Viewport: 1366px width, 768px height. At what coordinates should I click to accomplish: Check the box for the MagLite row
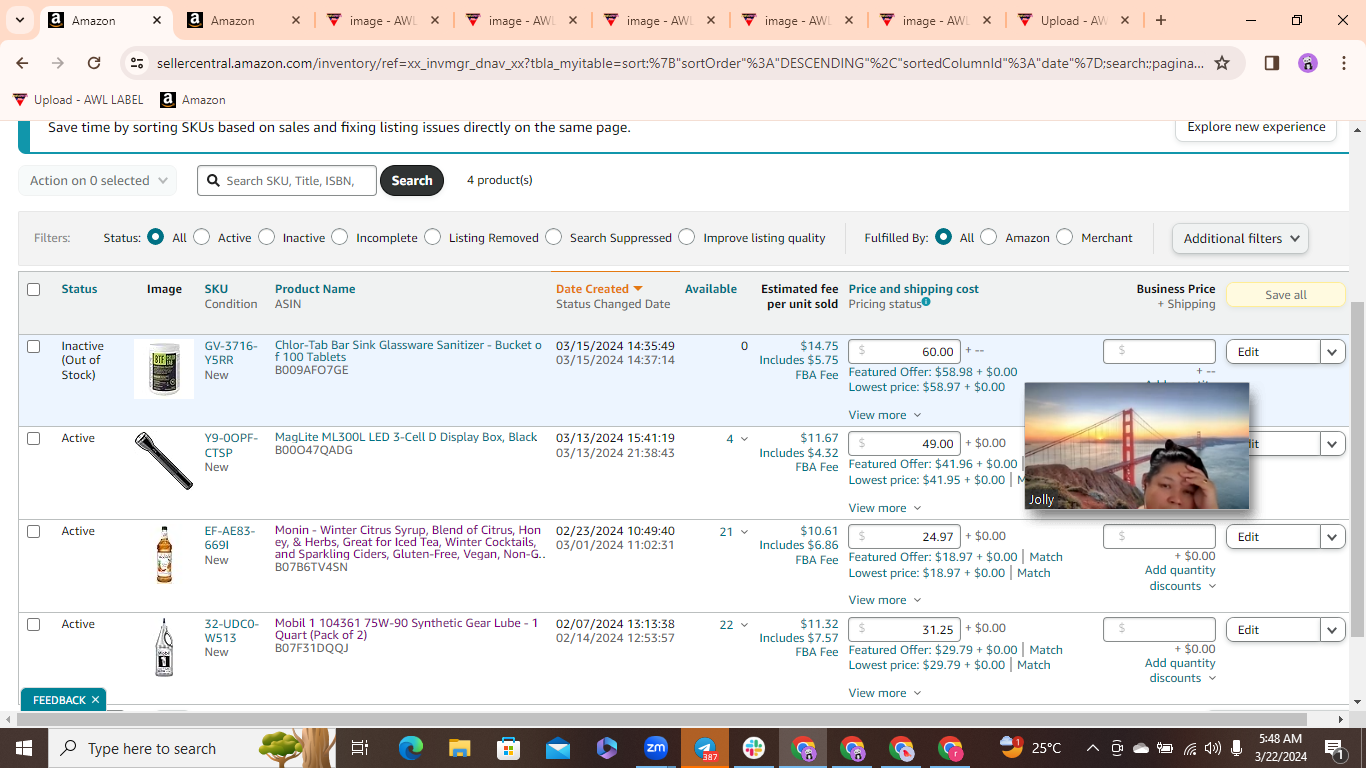tap(34, 438)
